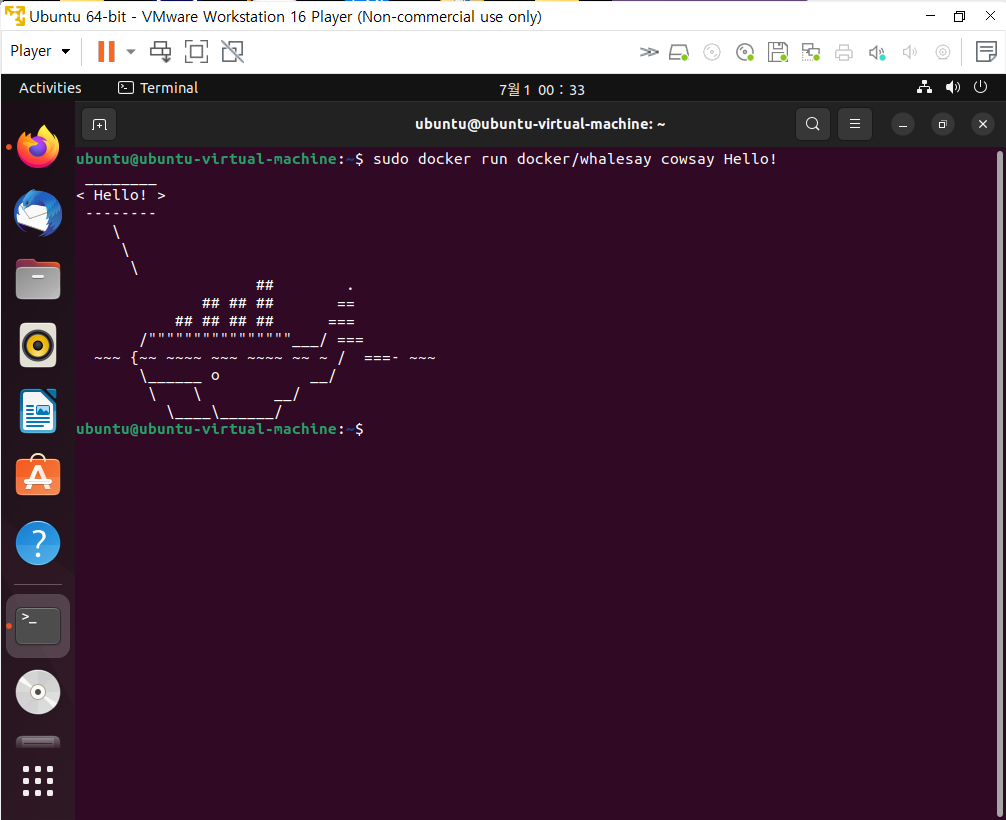This screenshot has width=1006, height=820.
Task: Click the network adapter device icon
Action: click(811, 52)
